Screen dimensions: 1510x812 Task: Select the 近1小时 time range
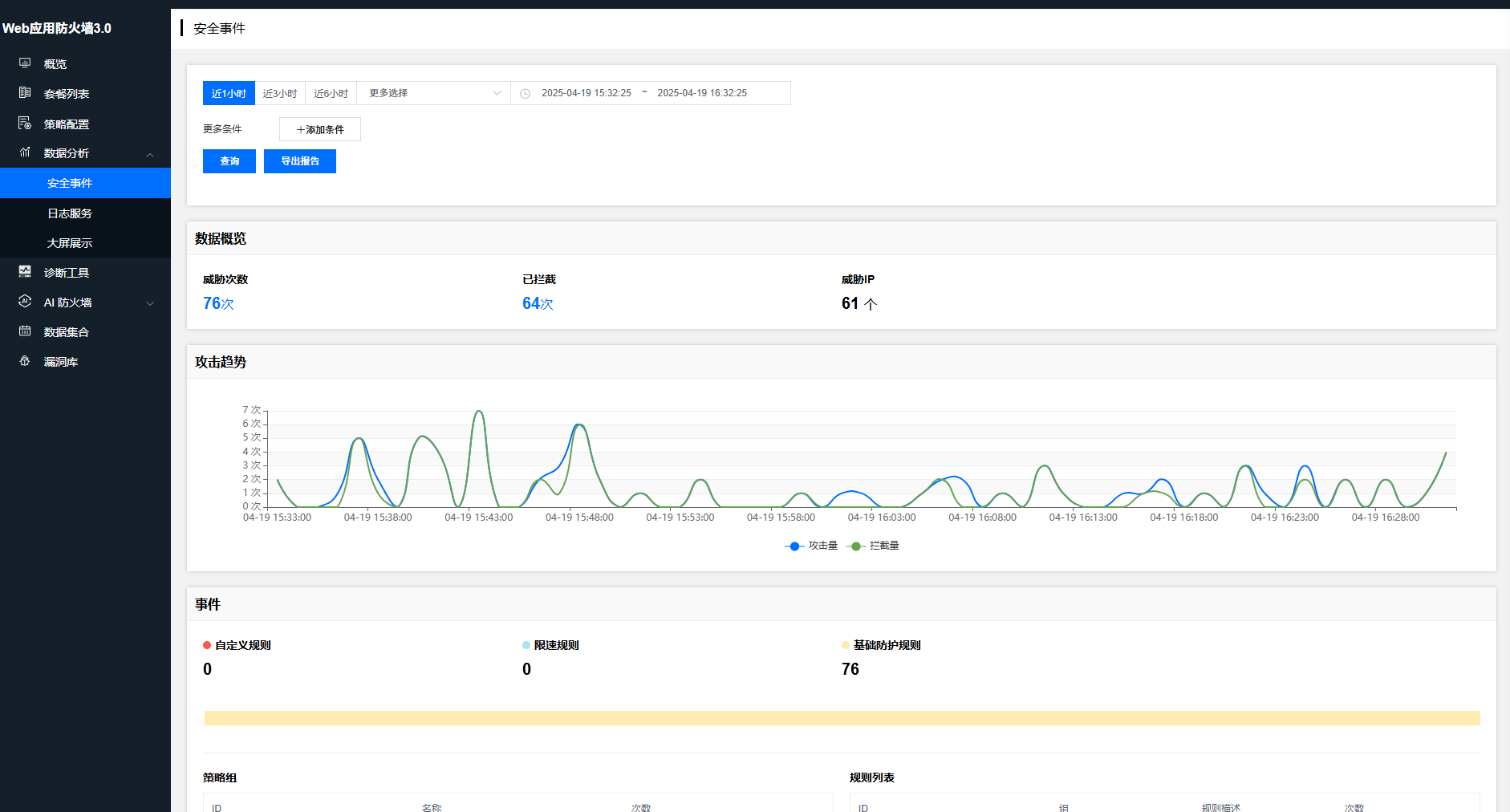pos(229,93)
